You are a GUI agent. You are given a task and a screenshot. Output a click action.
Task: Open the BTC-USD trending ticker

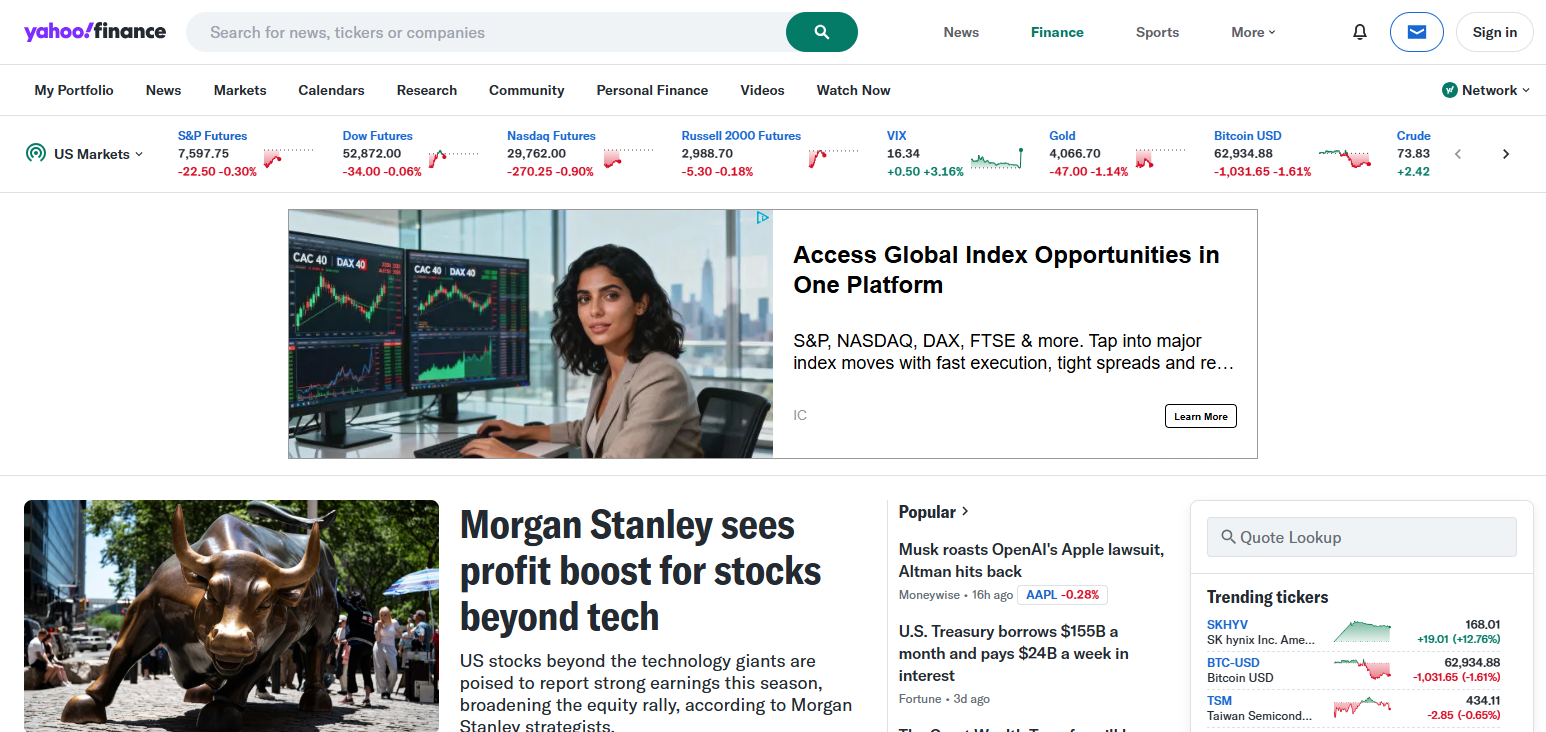pyautogui.click(x=1233, y=663)
